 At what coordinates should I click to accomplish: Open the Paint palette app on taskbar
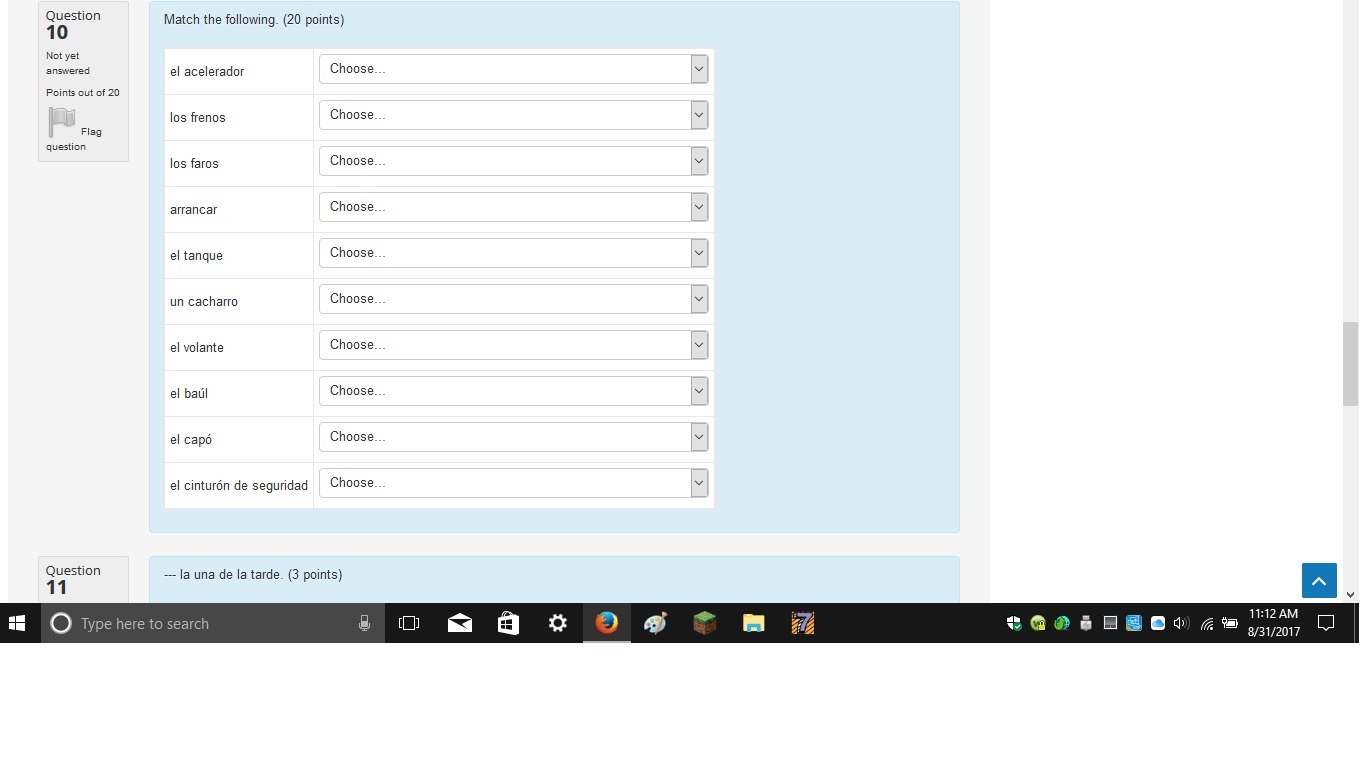[x=655, y=623]
